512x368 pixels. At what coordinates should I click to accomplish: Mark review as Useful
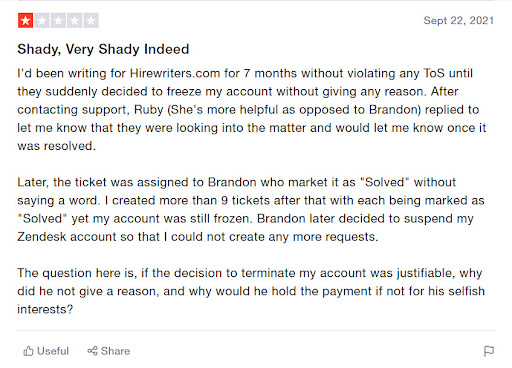point(46,351)
